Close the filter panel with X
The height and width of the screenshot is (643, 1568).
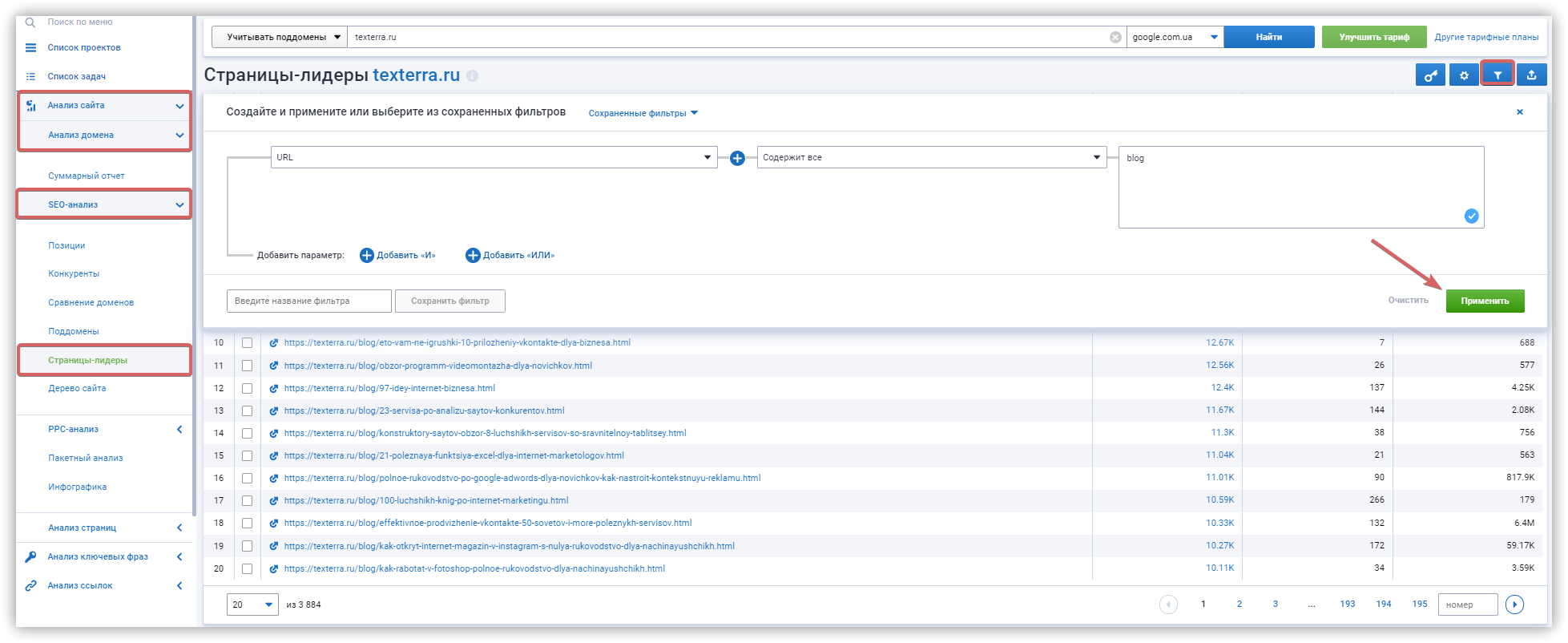tap(1519, 112)
